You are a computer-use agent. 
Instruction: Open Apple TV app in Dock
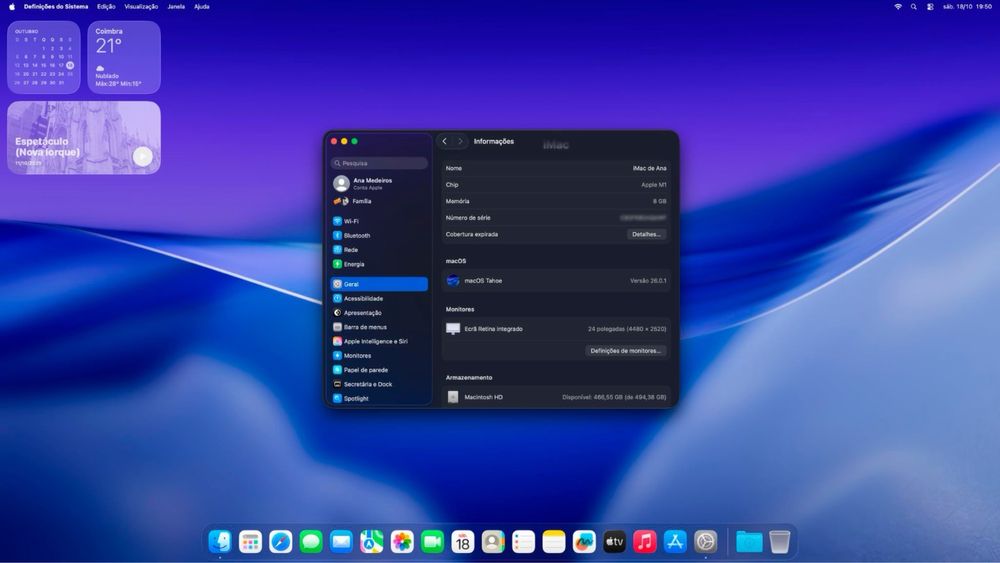click(614, 541)
